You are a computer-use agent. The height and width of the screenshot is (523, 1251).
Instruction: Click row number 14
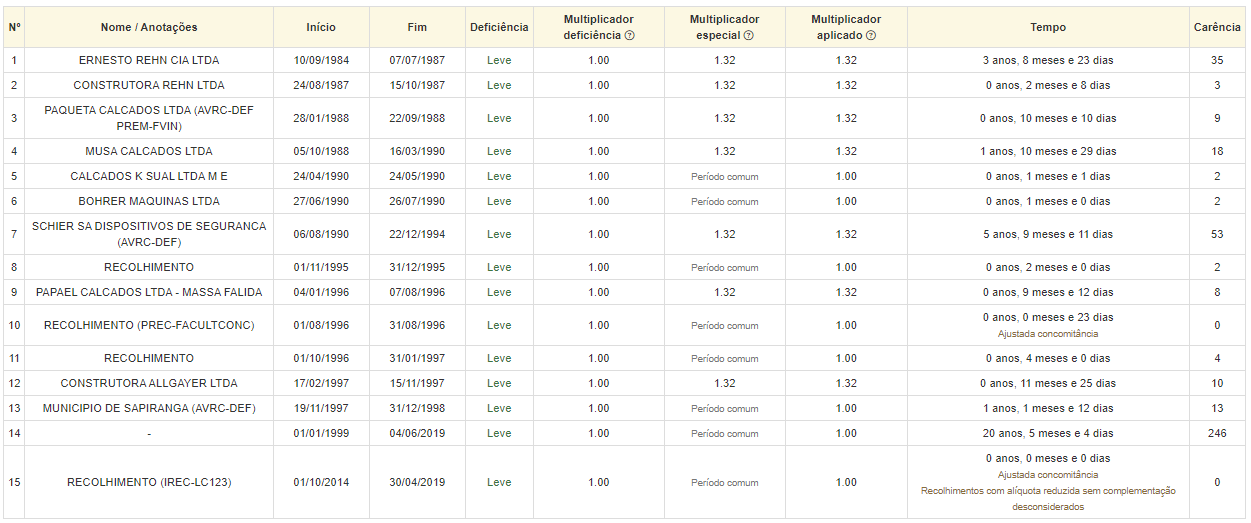(x=14, y=433)
